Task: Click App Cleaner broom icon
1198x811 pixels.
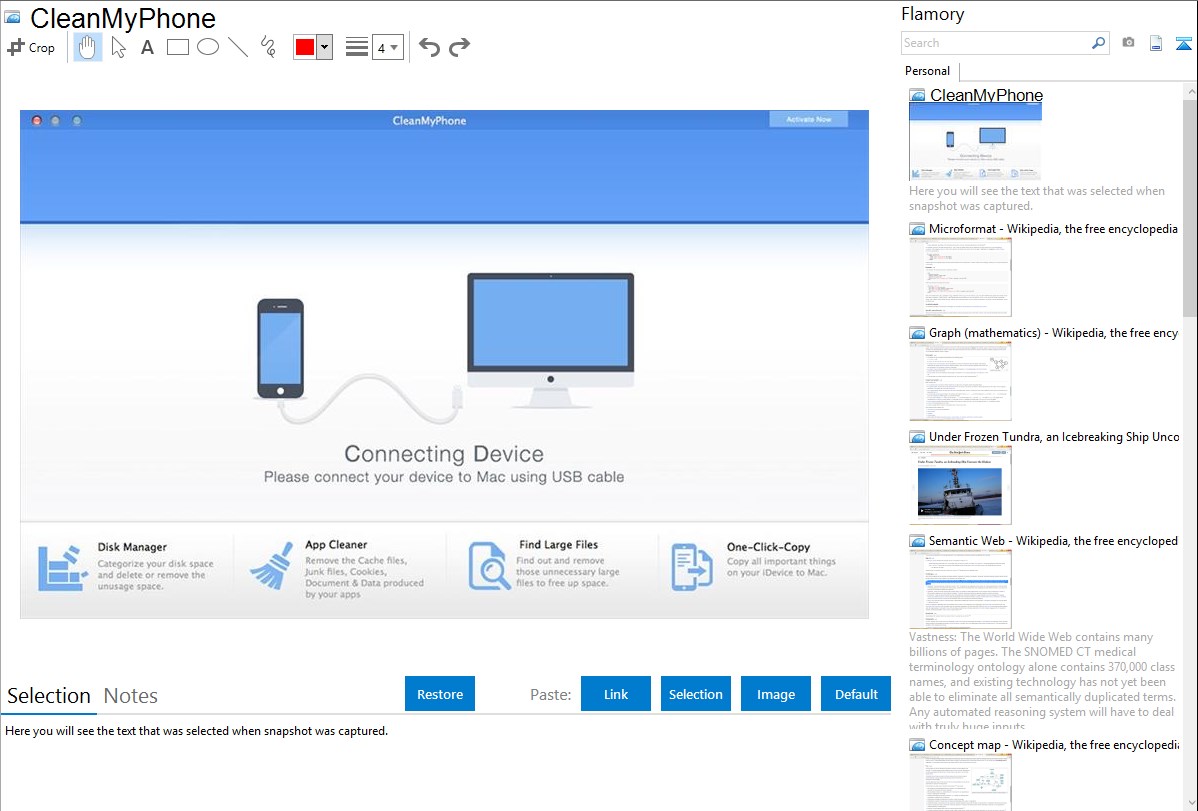Action: pyautogui.click(x=272, y=566)
